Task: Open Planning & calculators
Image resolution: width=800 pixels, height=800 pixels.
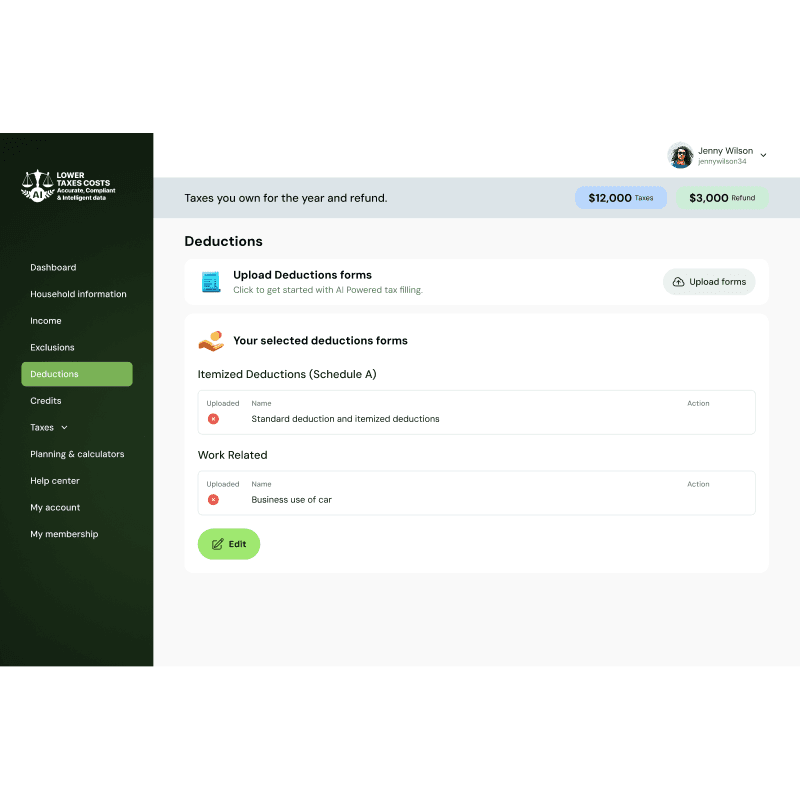Action: [x=77, y=454]
